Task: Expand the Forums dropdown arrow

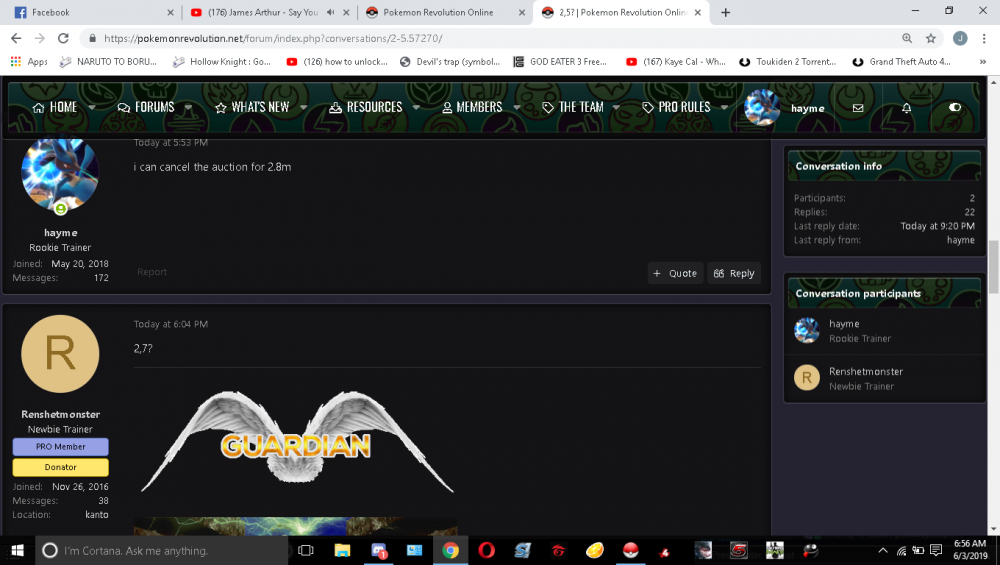Action: [x=188, y=107]
